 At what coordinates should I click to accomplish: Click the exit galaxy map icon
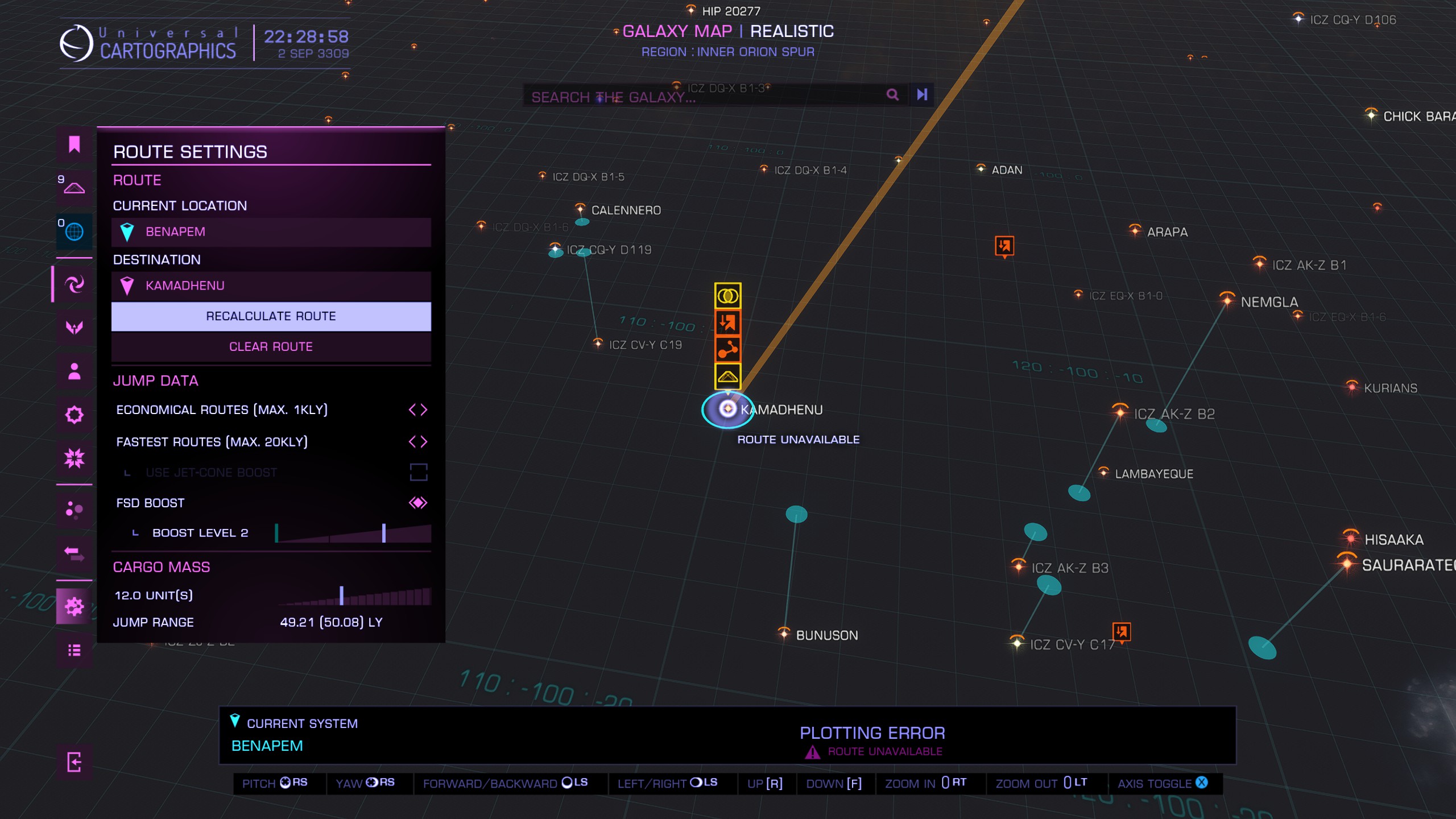coord(74,762)
